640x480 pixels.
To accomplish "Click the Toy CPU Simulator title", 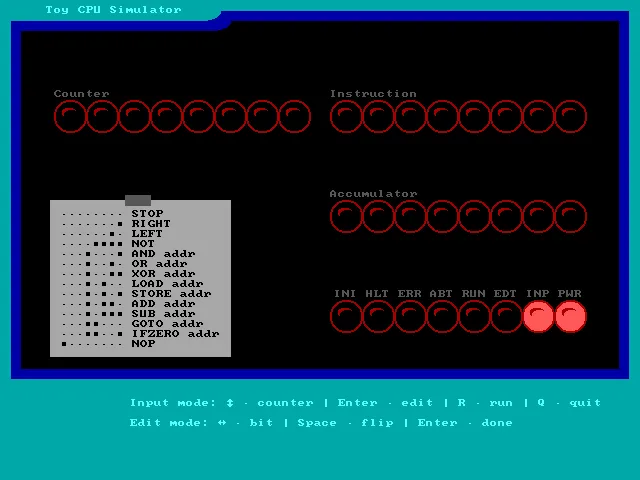I will [114, 10].
